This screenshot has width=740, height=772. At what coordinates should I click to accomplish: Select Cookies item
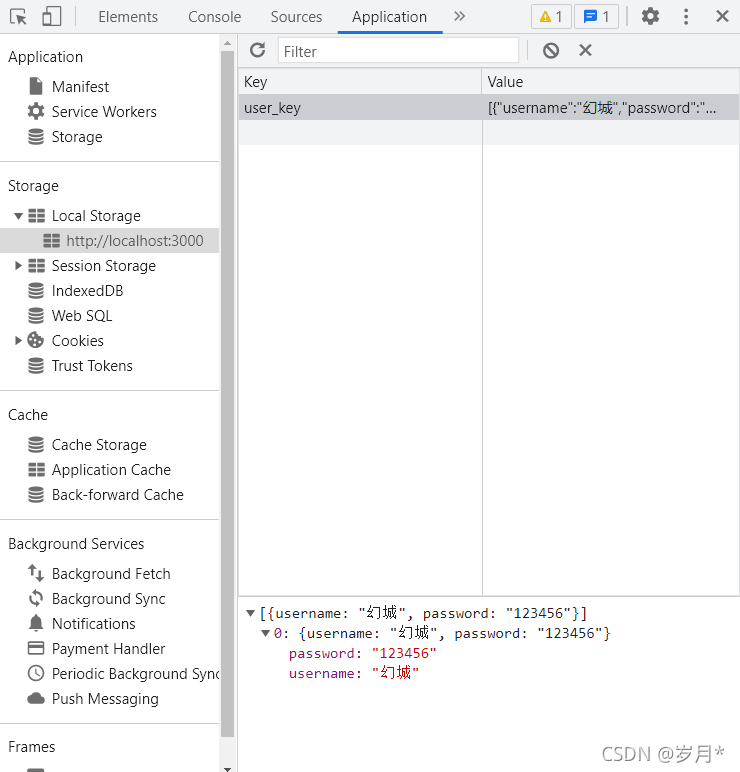tap(78, 341)
